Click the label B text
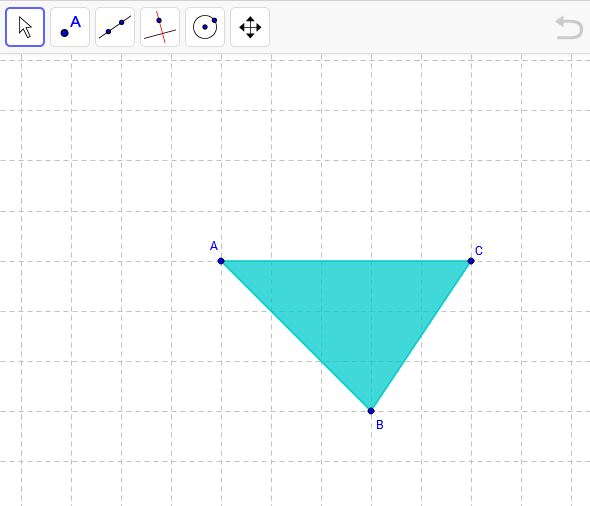590x506 pixels. (380, 425)
